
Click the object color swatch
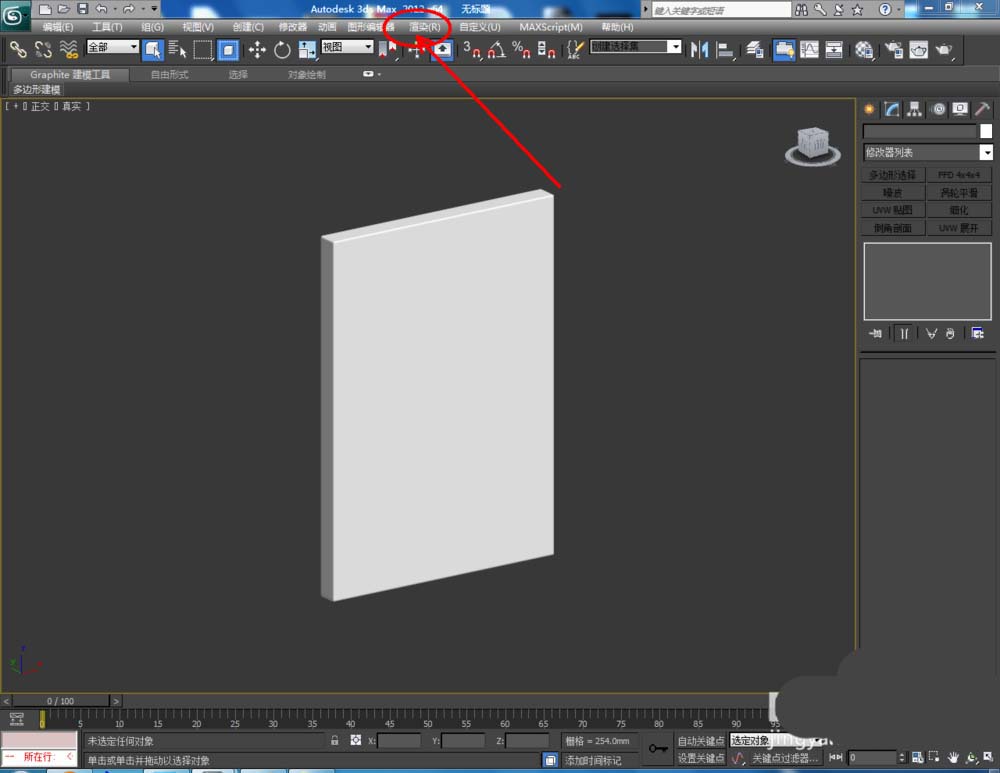click(986, 131)
